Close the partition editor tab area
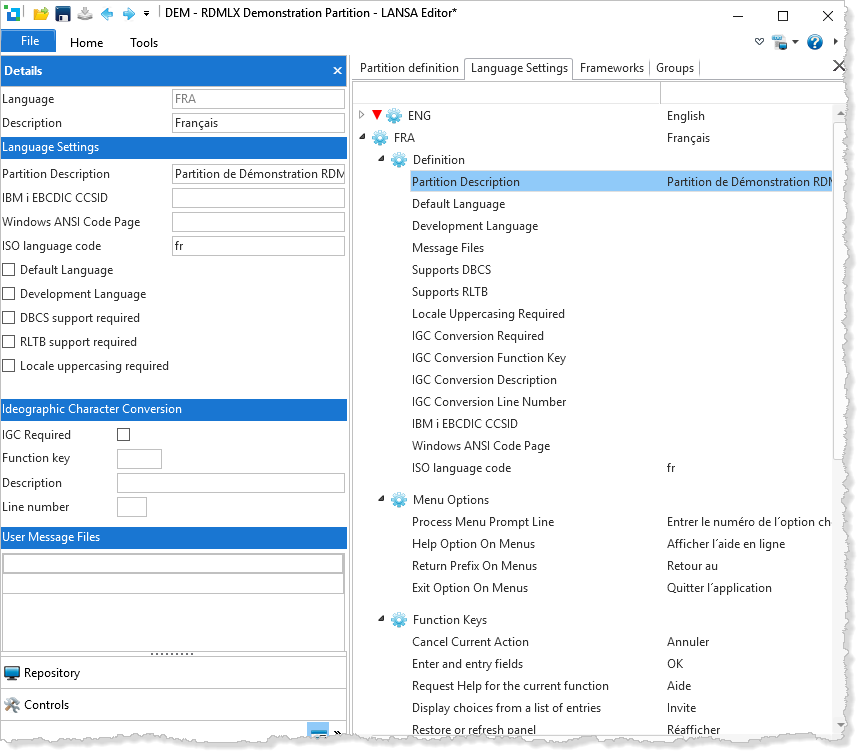 [839, 66]
